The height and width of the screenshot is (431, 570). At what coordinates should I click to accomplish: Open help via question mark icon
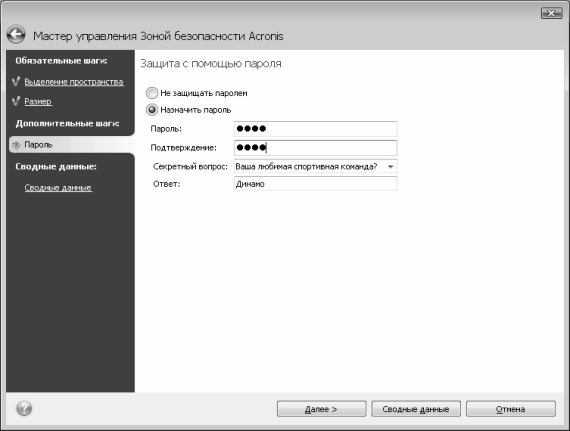24,408
